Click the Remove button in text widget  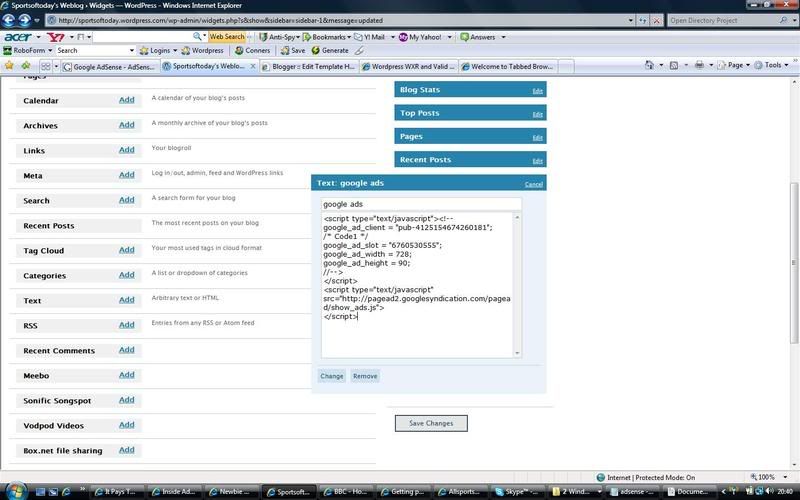point(365,376)
